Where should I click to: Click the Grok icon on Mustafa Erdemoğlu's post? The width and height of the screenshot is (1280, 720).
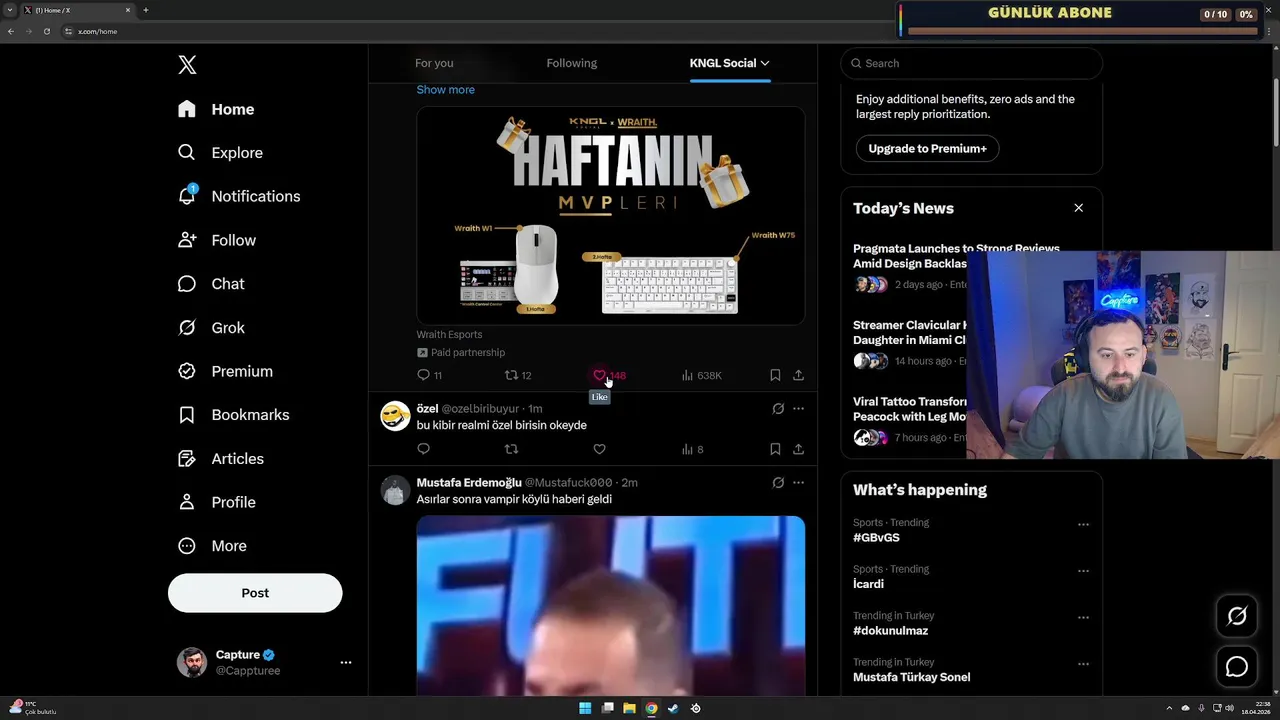point(778,482)
